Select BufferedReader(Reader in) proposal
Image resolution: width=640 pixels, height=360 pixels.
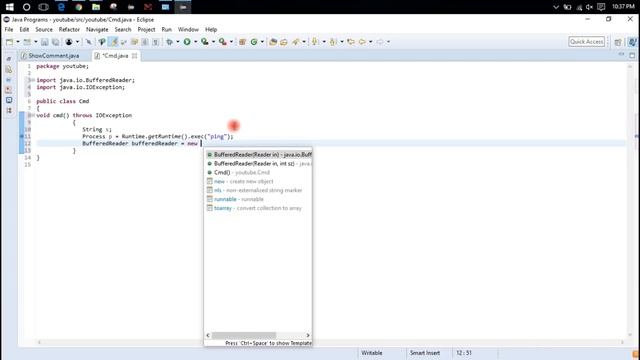point(258,155)
